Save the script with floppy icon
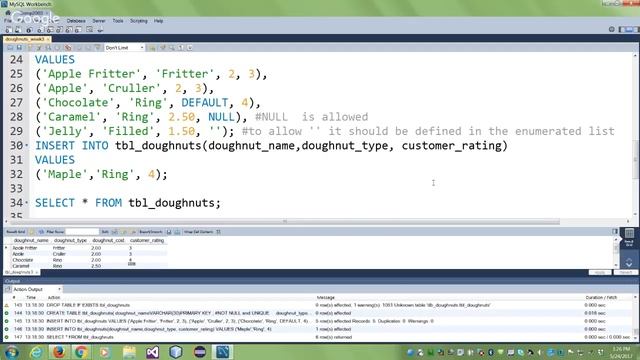 coord(19,48)
